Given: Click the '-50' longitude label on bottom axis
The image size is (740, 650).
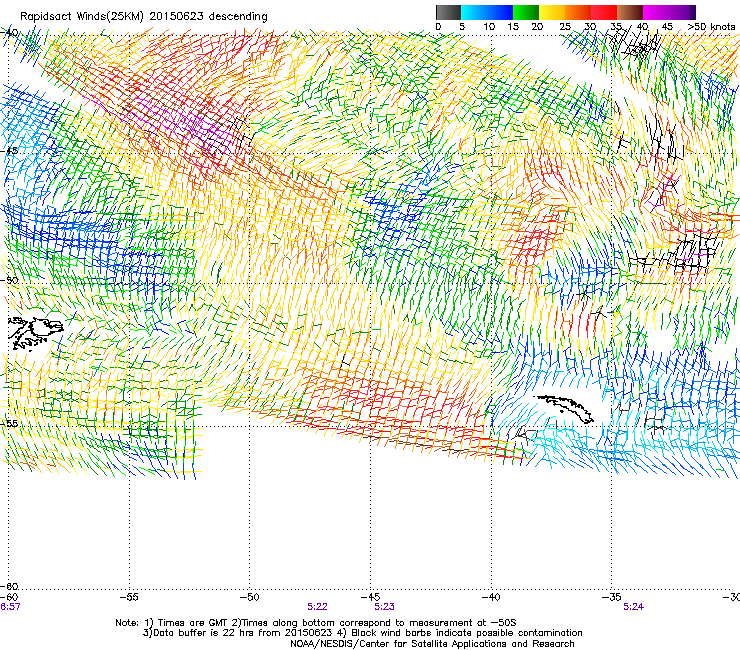Looking at the screenshot, I should 250,597.
